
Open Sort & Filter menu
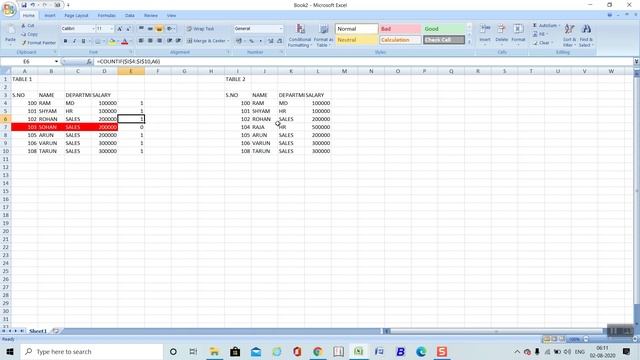569,35
